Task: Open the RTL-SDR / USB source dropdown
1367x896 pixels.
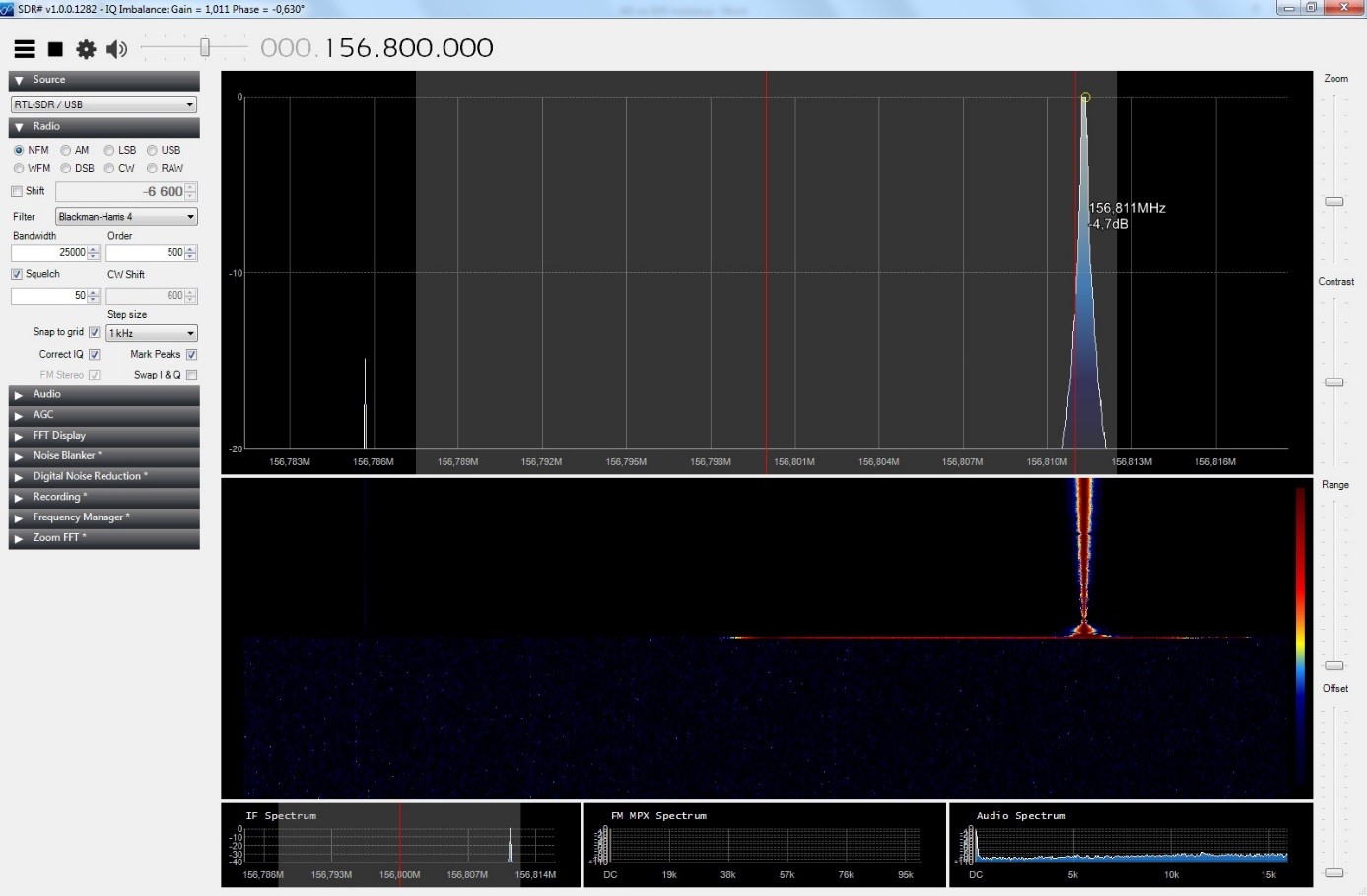Action: (103, 104)
